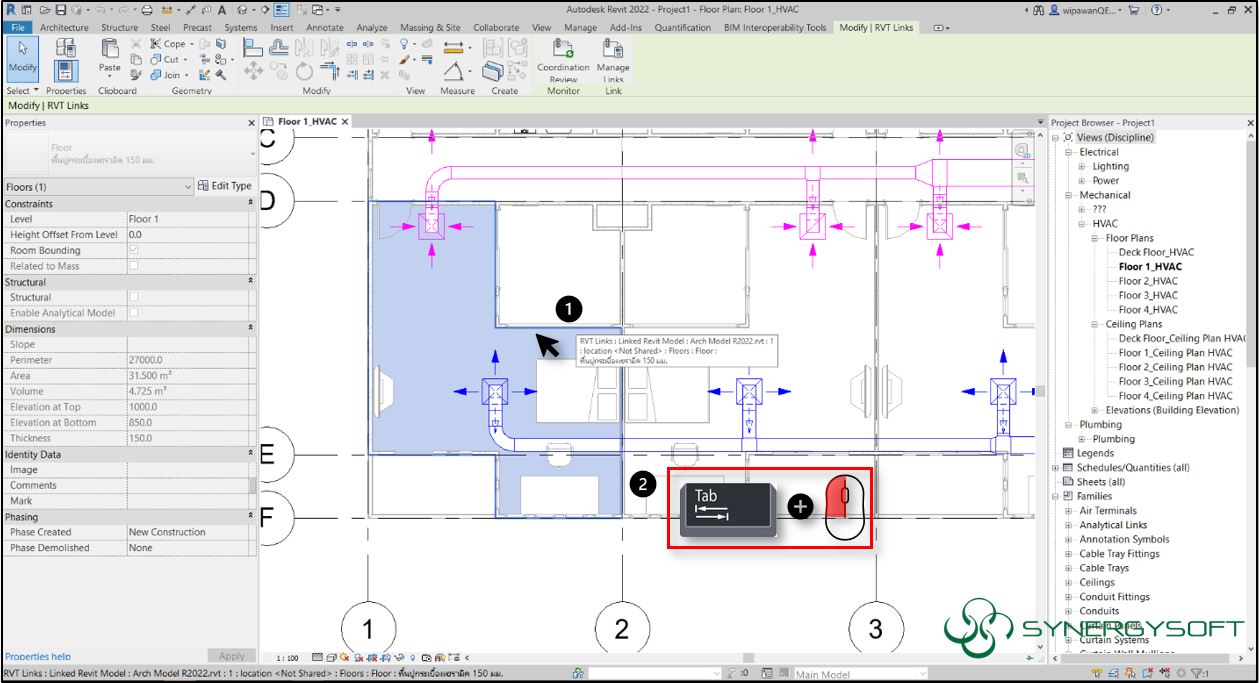
Task: Click the Edit Type button
Action: tap(224, 187)
